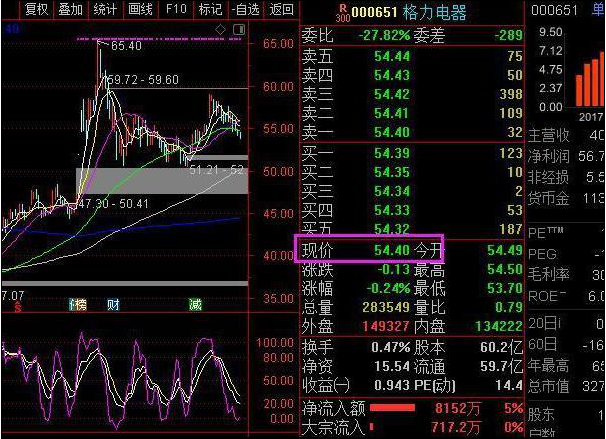
Task: Select 买一 price 54.39
Action: coord(392,153)
